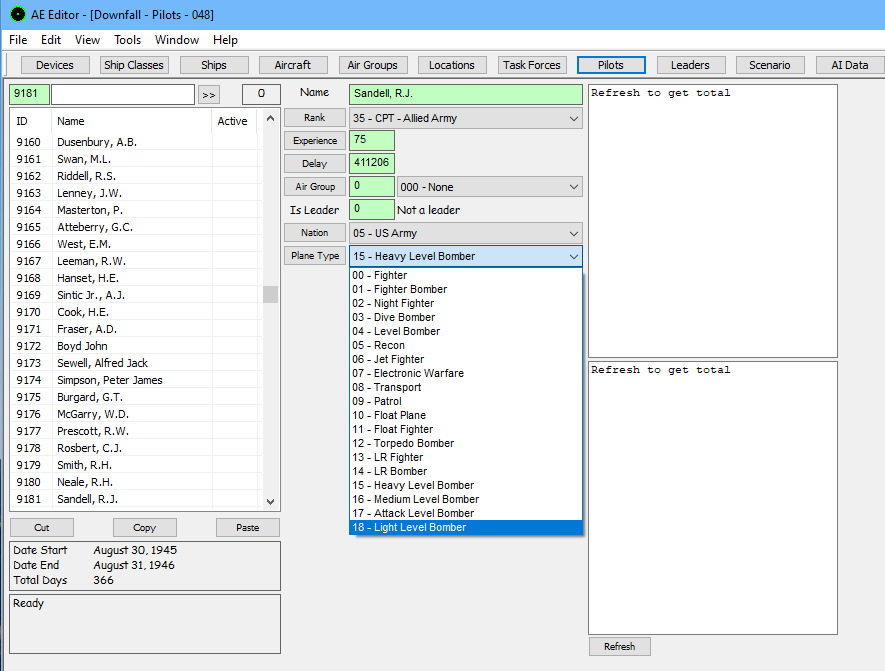Switch to the Ships tab
Viewport: 885px width, 671px height.
pos(214,65)
